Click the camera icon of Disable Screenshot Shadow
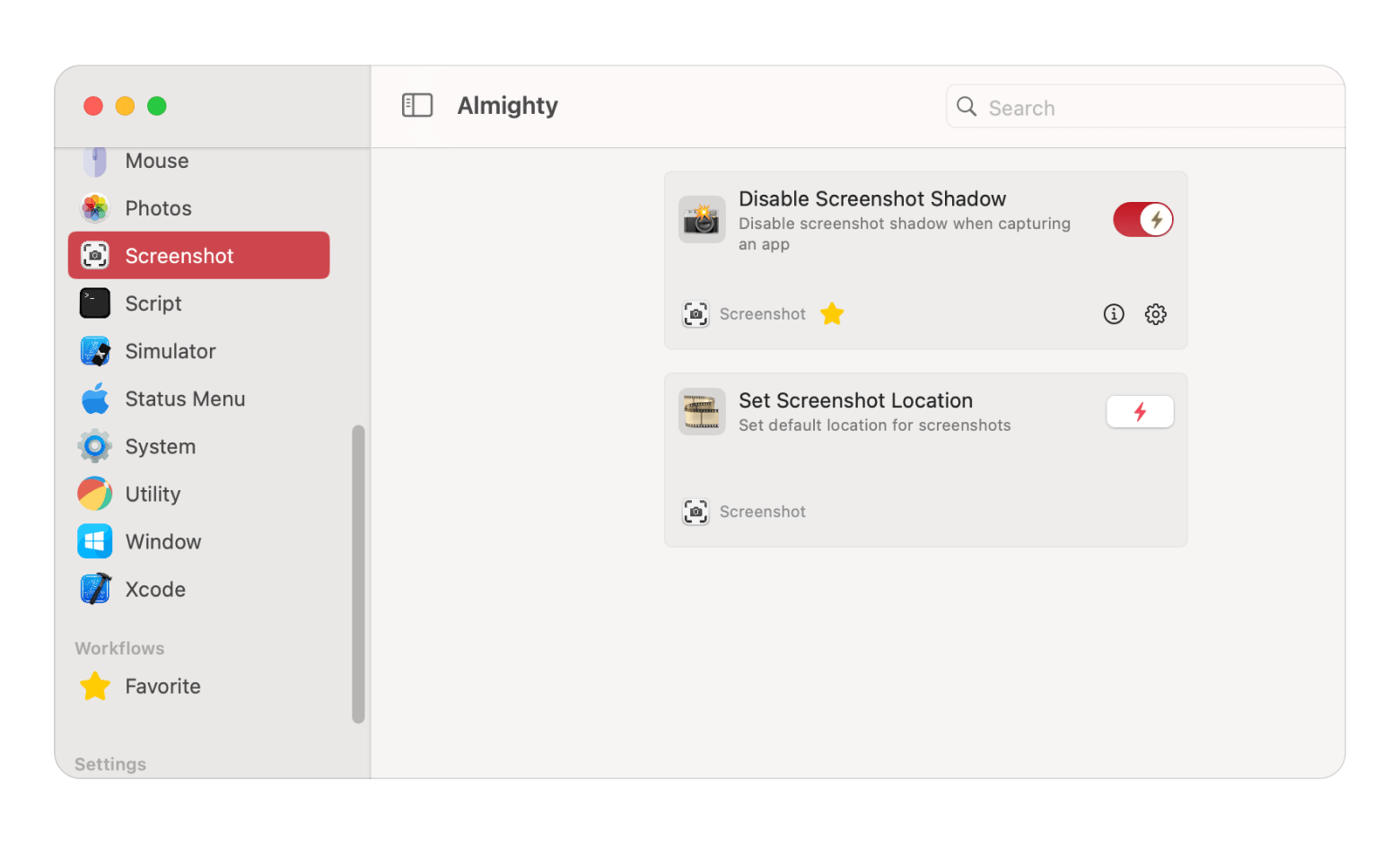Screen dimensions: 1400x851 [x=702, y=220]
